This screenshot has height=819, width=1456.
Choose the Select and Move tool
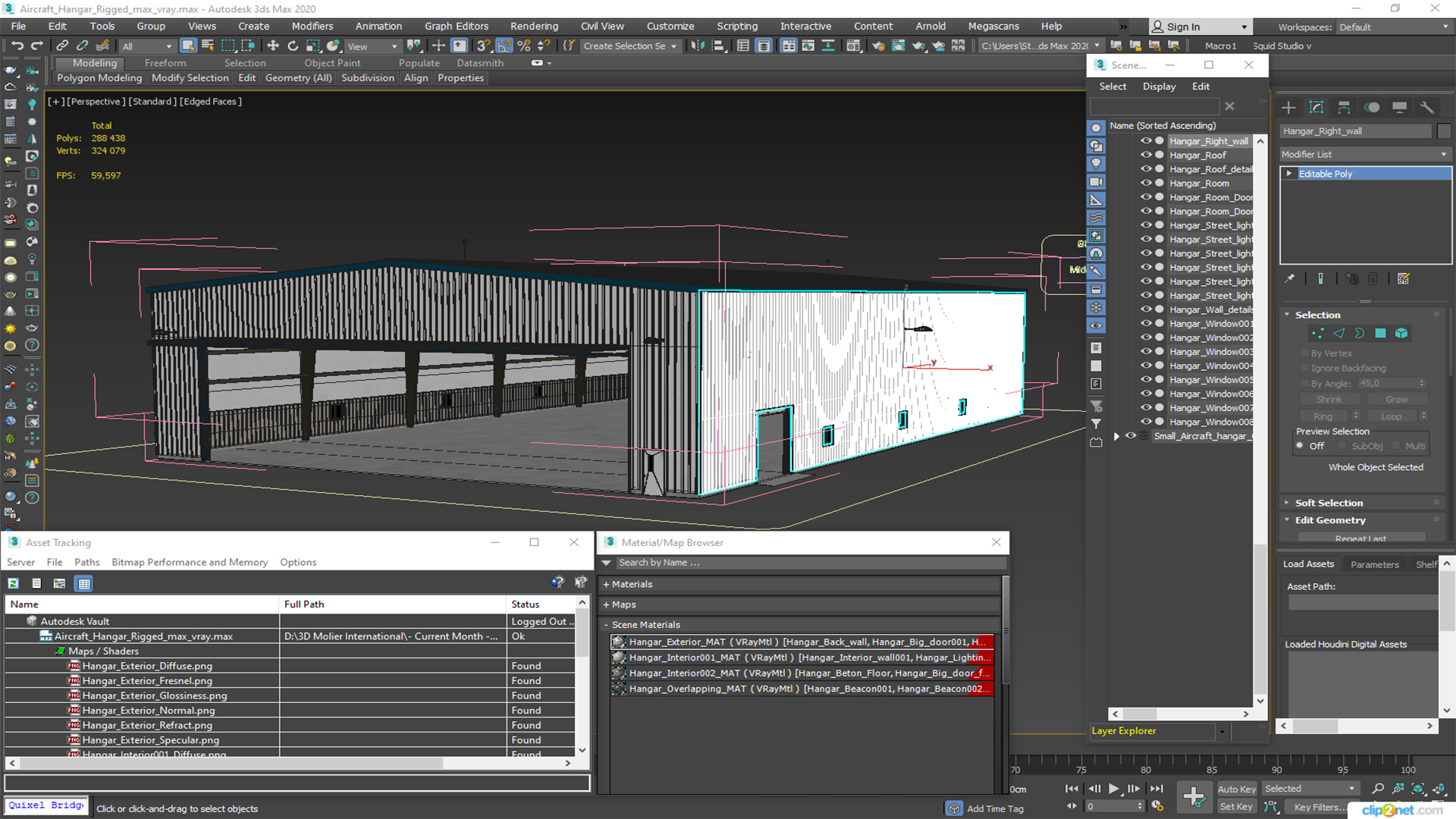tap(273, 46)
